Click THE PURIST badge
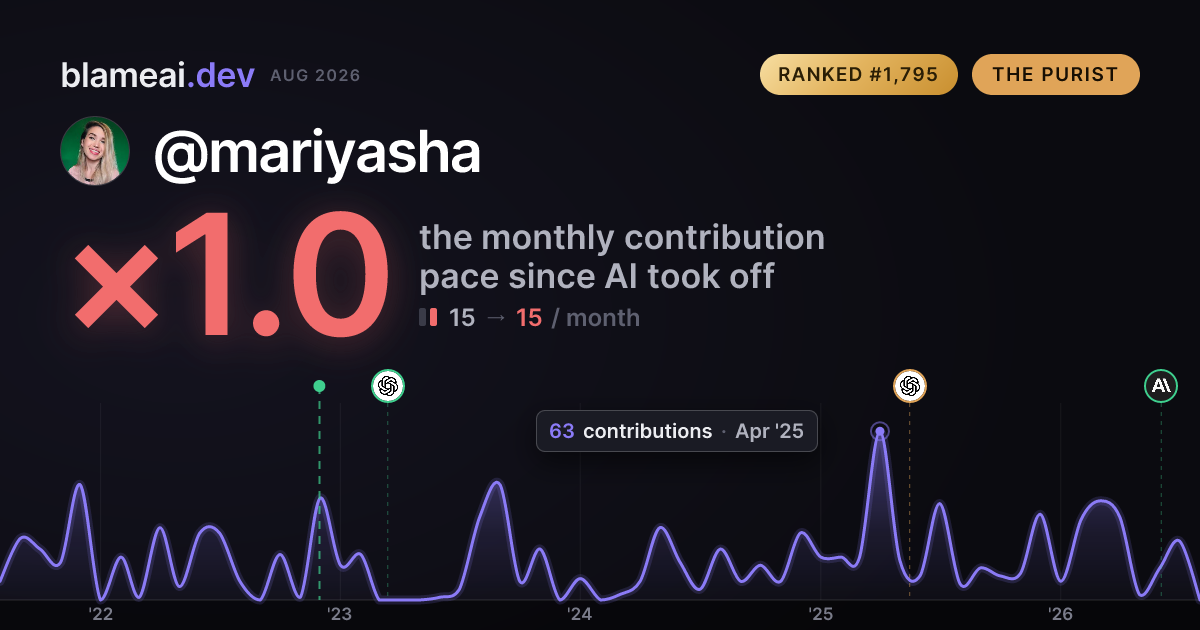1200x630 pixels. pyautogui.click(x=1056, y=75)
